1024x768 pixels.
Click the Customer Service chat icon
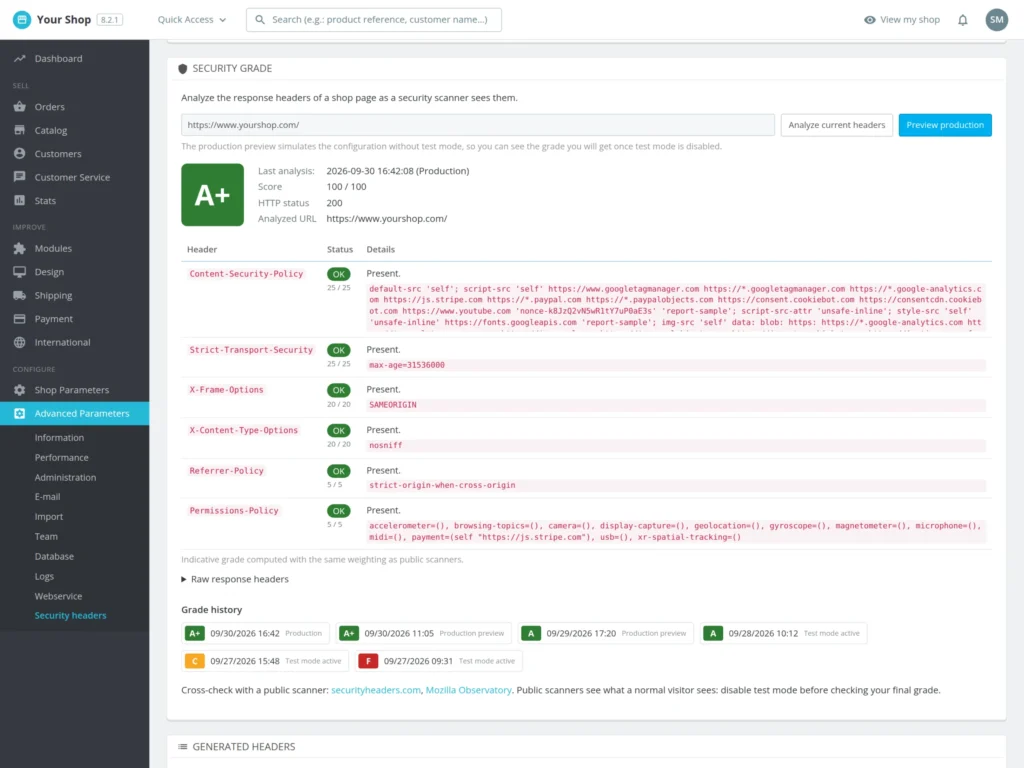coord(20,177)
